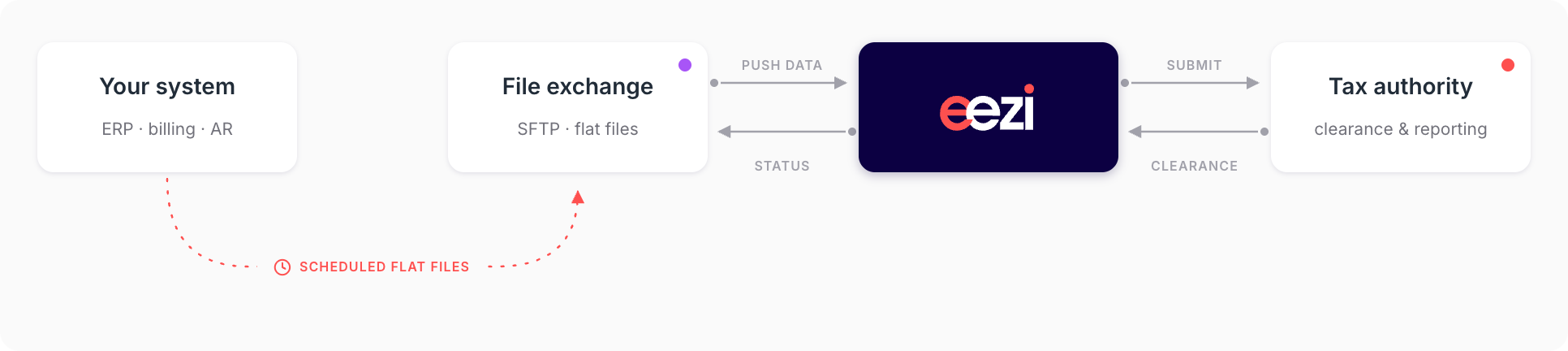Click the purple dot on File exchange card
1568x351 pixels.
[685, 65]
